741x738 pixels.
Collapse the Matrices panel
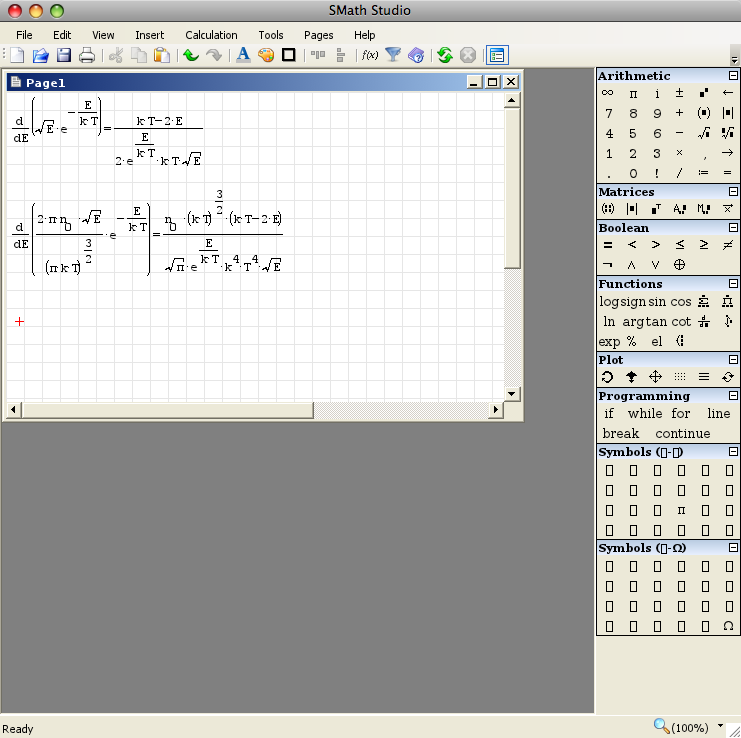pyautogui.click(x=732, y=192)
